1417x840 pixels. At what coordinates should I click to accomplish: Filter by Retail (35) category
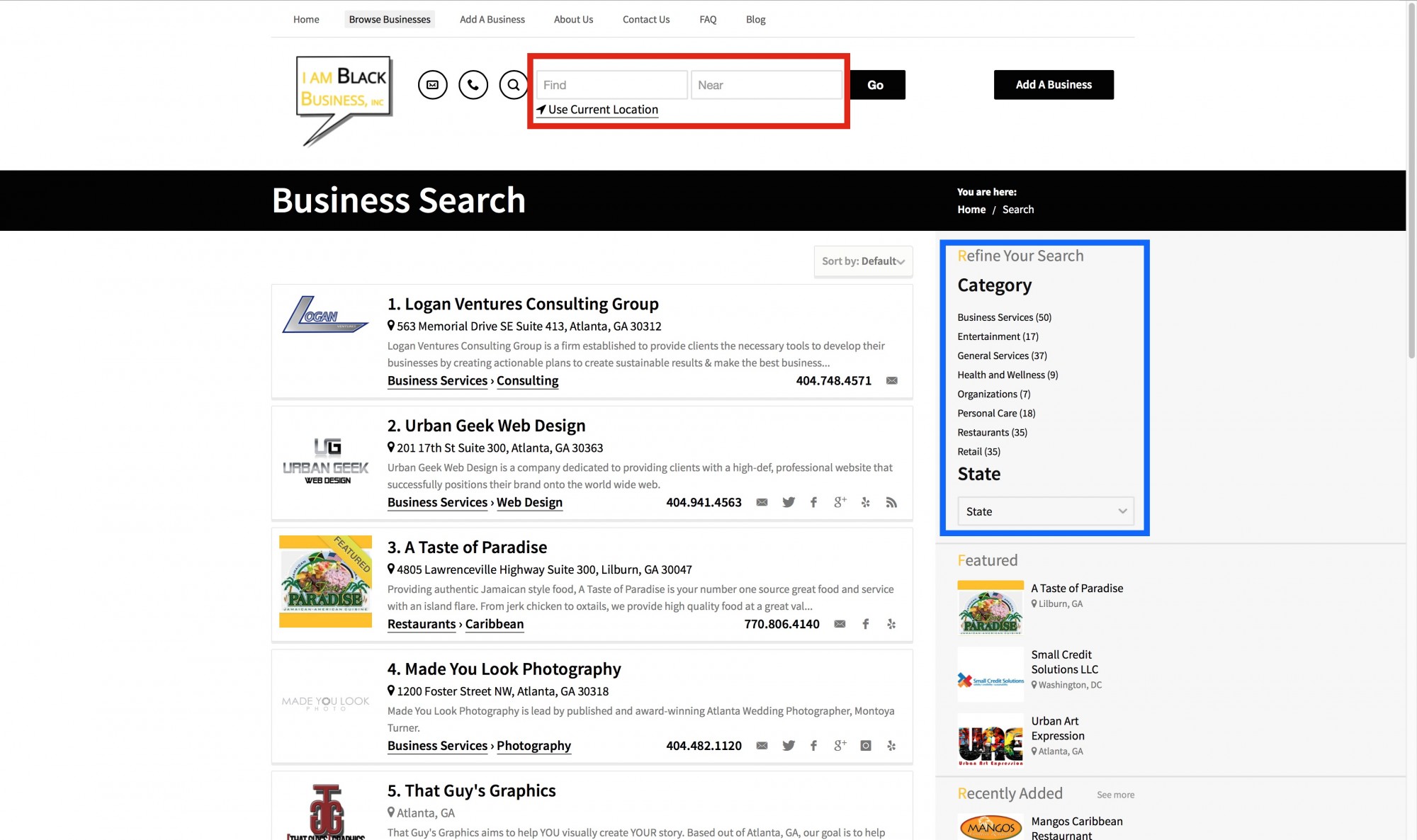click(x=978, y=451)
